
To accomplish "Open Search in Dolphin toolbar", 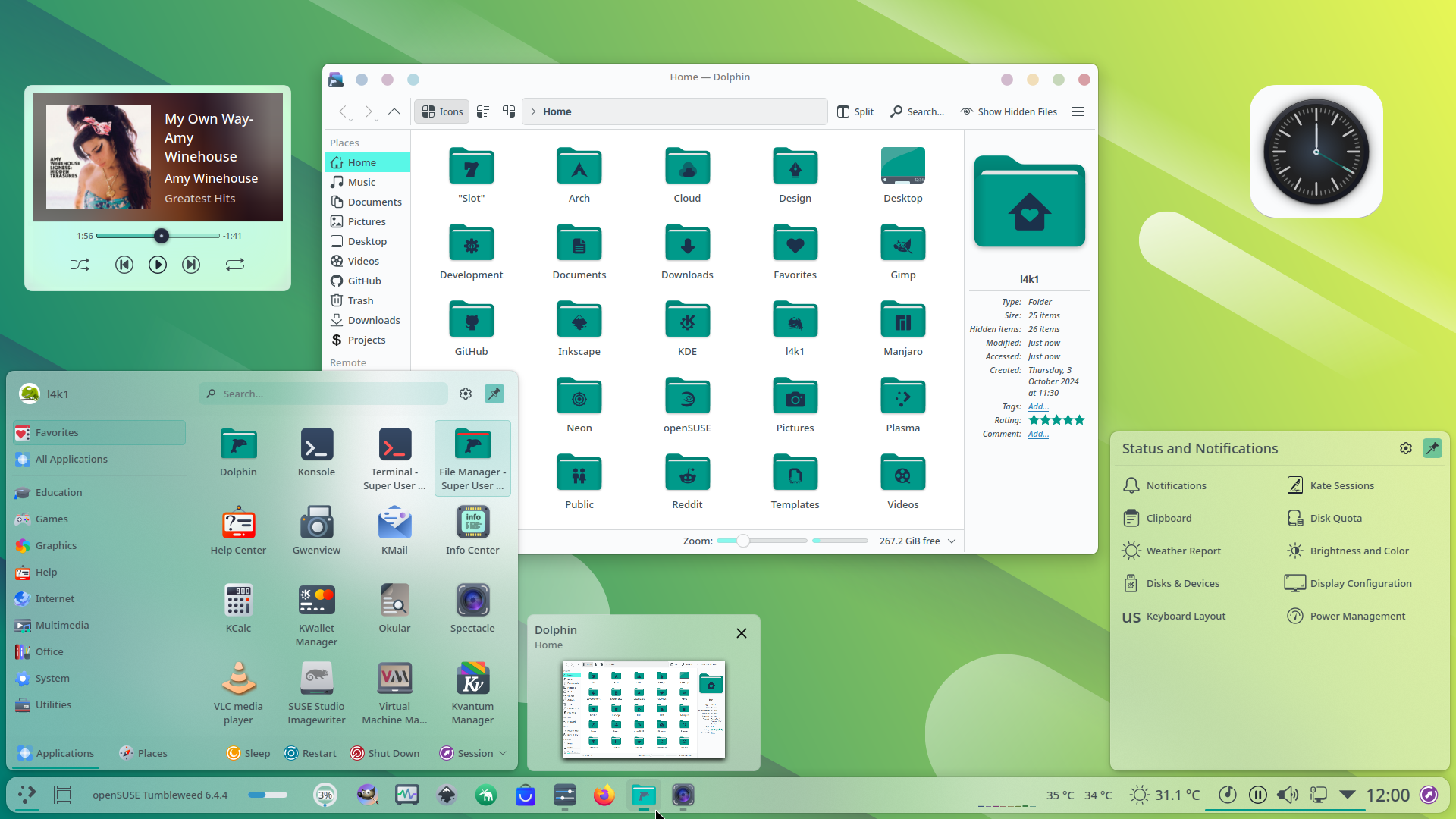I will tap(917, 111).
